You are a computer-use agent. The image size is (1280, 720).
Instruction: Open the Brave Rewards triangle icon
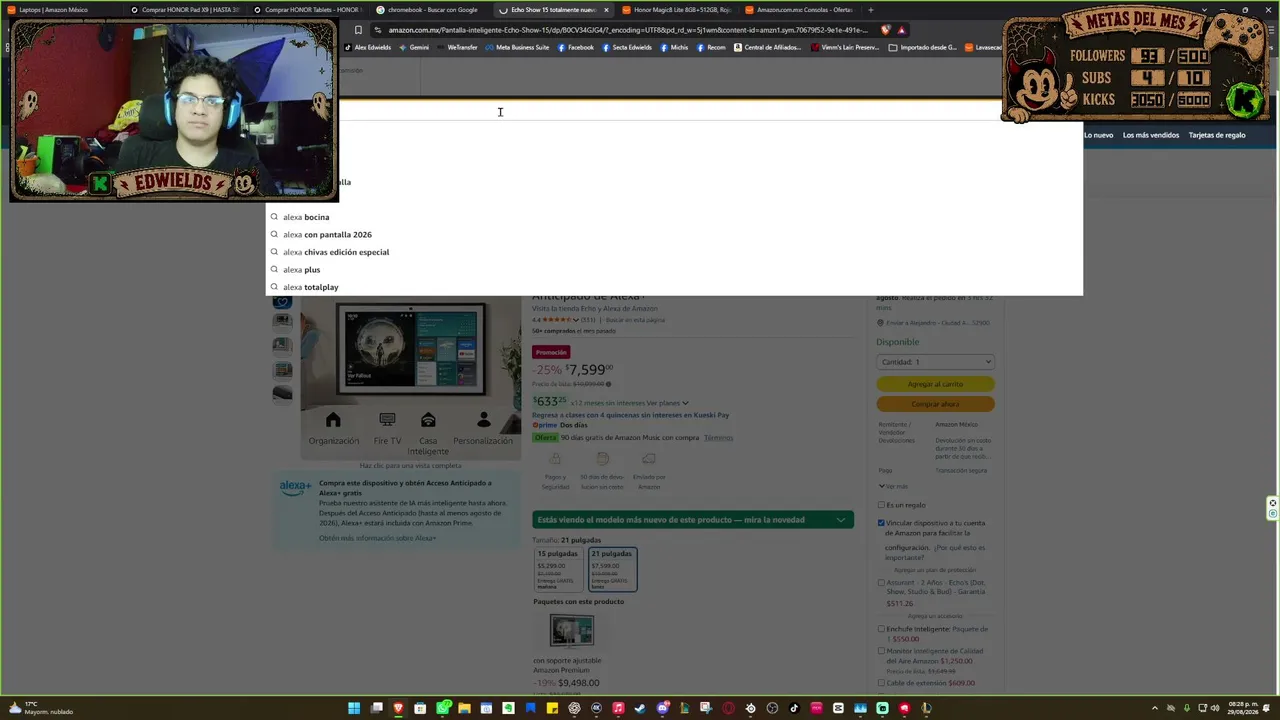901,30
